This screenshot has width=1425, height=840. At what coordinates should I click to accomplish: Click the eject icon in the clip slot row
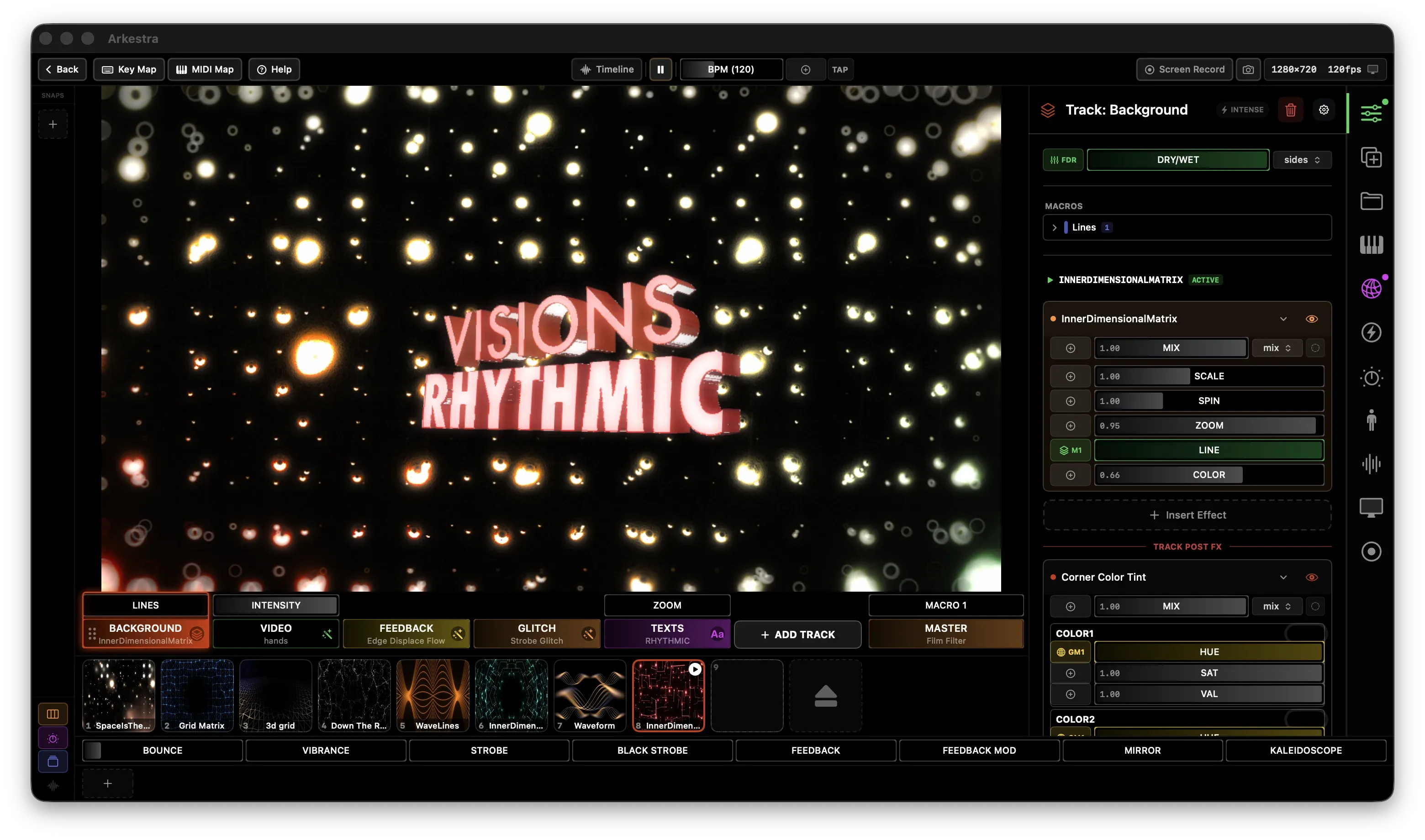(x=825, y=696)
